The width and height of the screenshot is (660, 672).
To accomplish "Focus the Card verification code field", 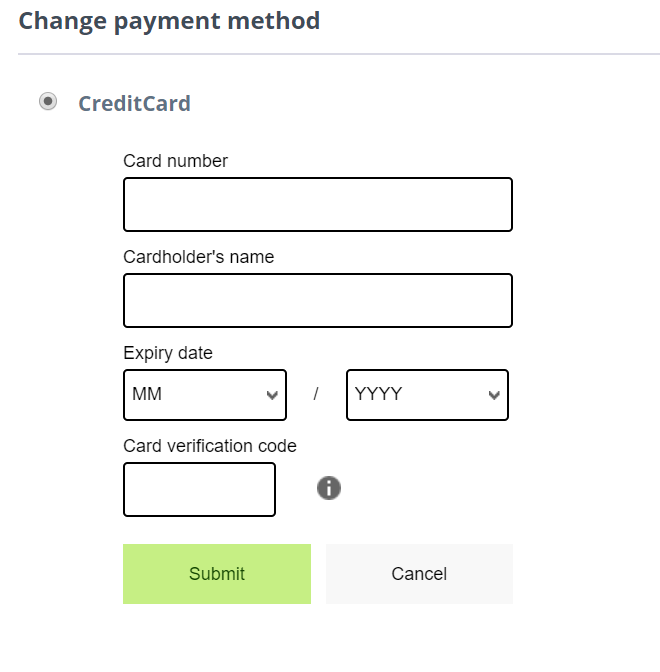I will pos(199,489).
